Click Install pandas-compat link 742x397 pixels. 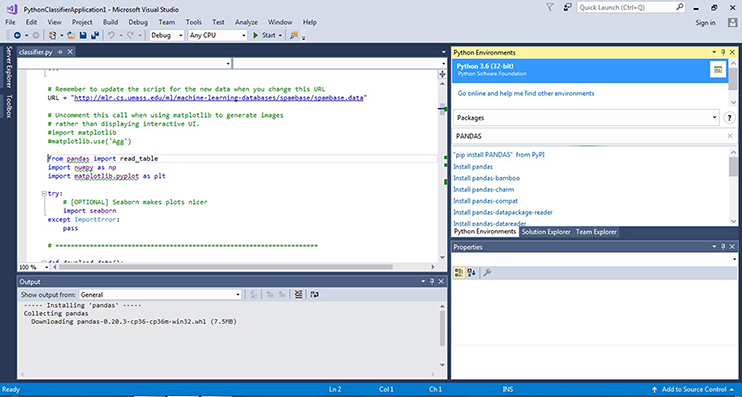486,201
